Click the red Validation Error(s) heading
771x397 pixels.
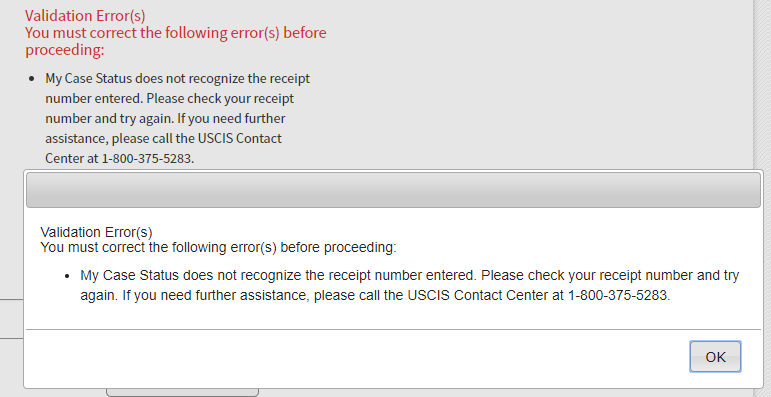pos(85,15)
